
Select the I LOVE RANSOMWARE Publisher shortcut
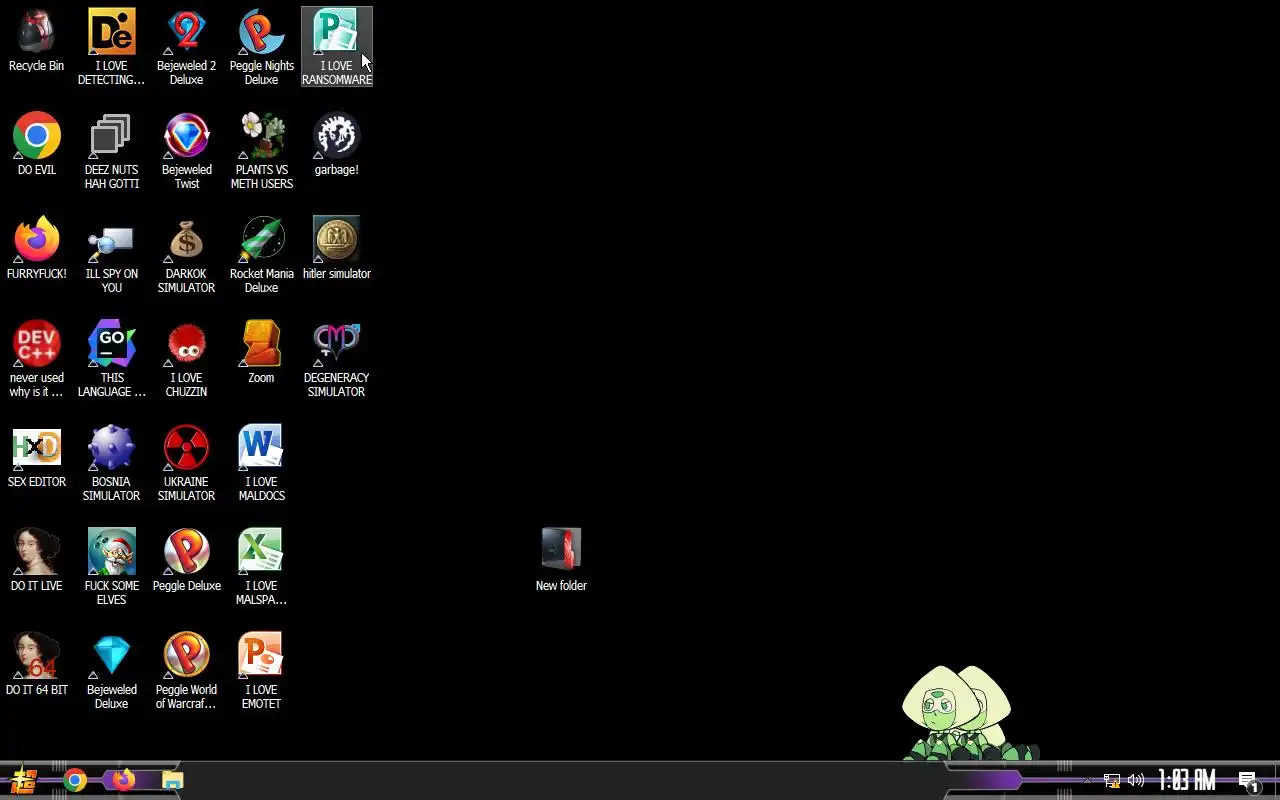[336, 47]
